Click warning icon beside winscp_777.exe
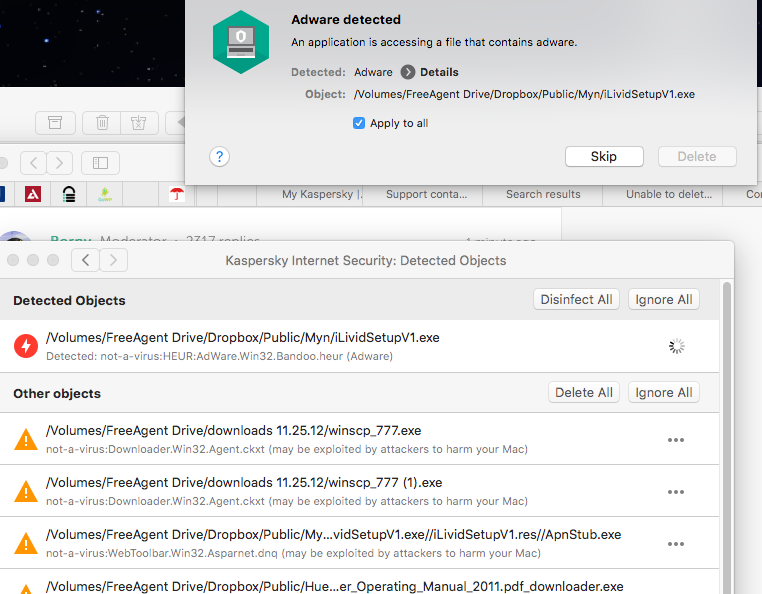 click(26, 439)
